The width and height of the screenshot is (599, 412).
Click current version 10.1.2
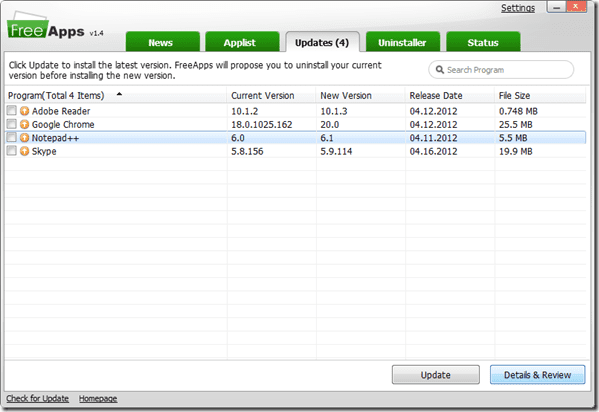(244, 111)
